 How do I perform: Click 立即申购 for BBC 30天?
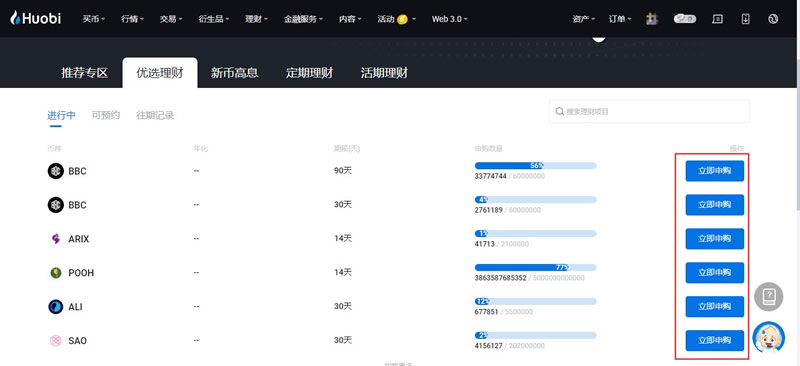pyautogui.click(x=714, y=205)
